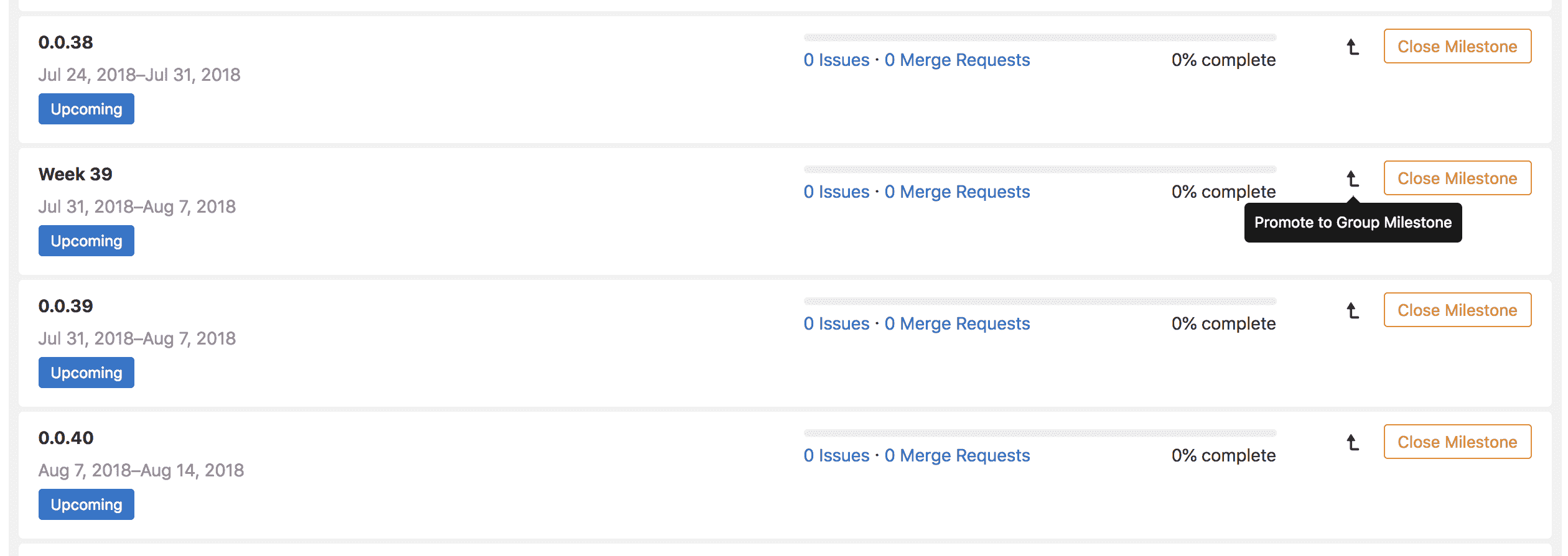Open the Week 39 milestone
This screenshot has height=556, width=1568.
75,175
